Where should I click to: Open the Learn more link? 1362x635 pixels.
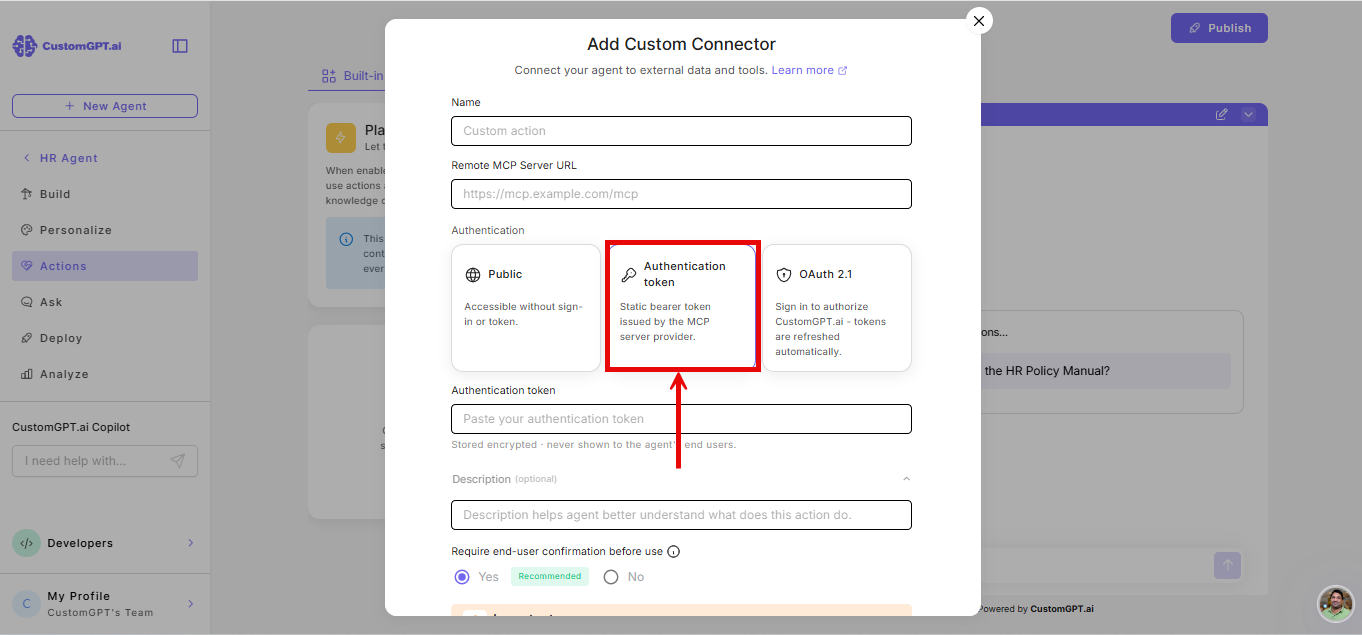[809, 70]
